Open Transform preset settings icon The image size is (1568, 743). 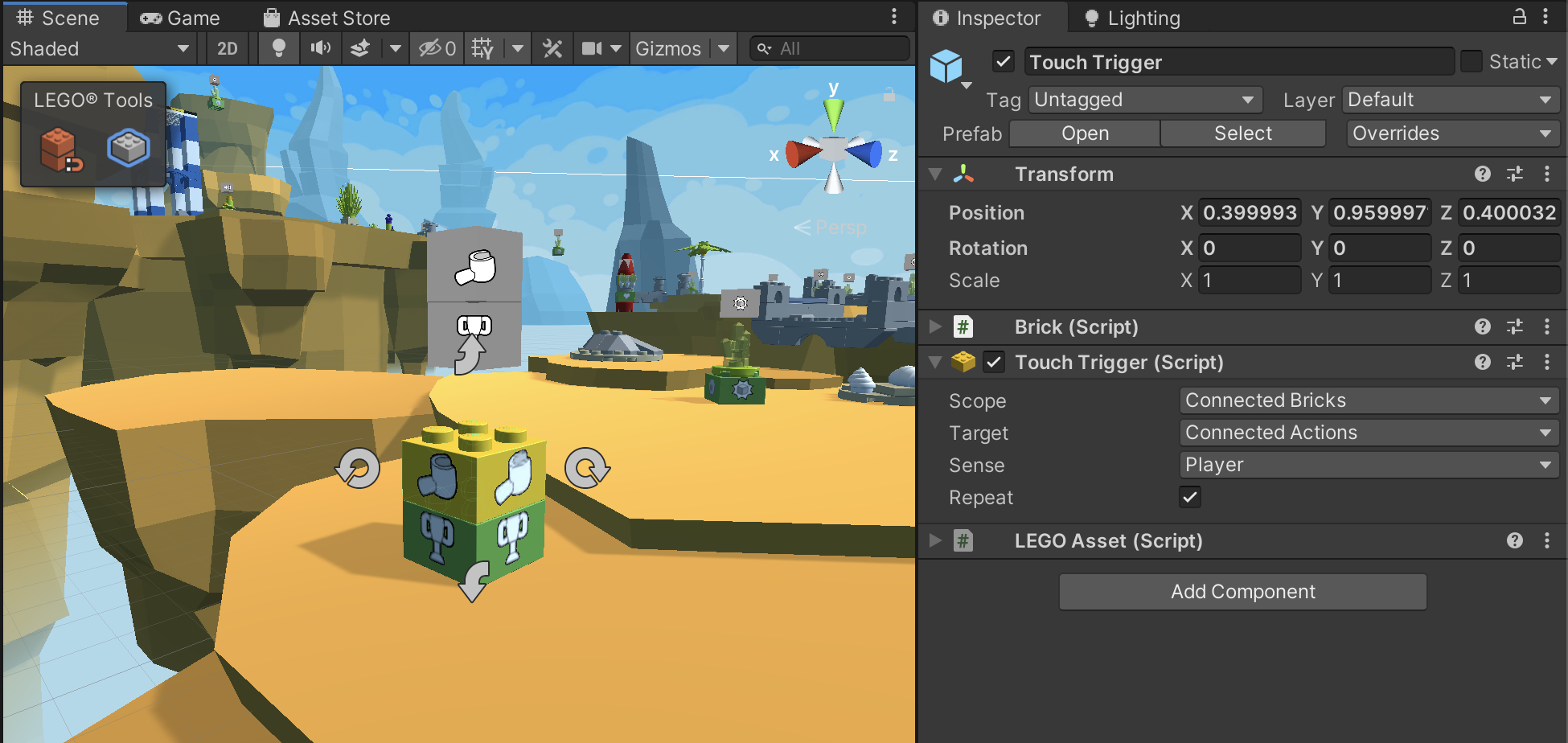click(x=1515, y=174)
